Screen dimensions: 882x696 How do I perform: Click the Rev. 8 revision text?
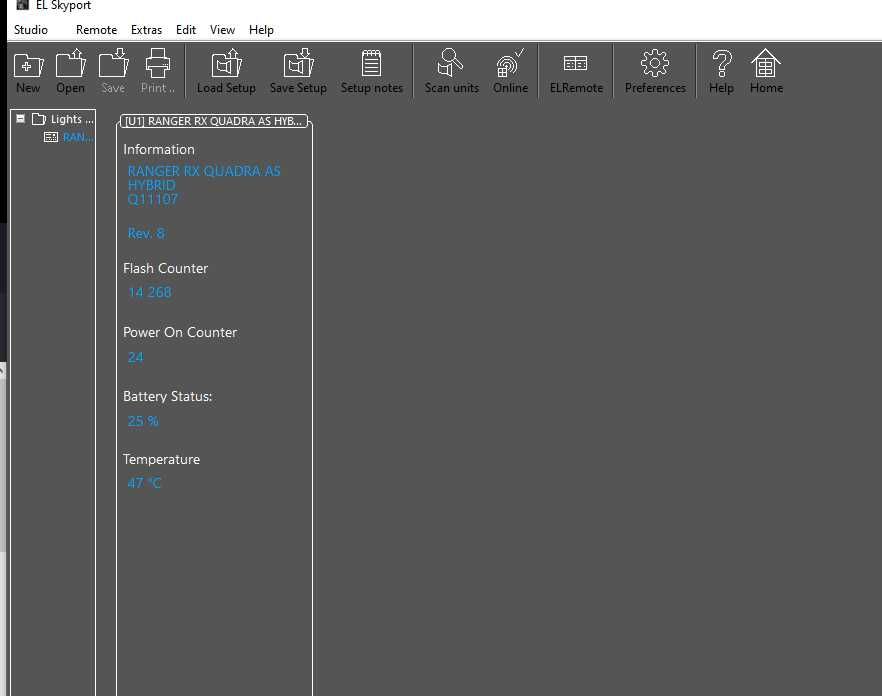point(146,234)
